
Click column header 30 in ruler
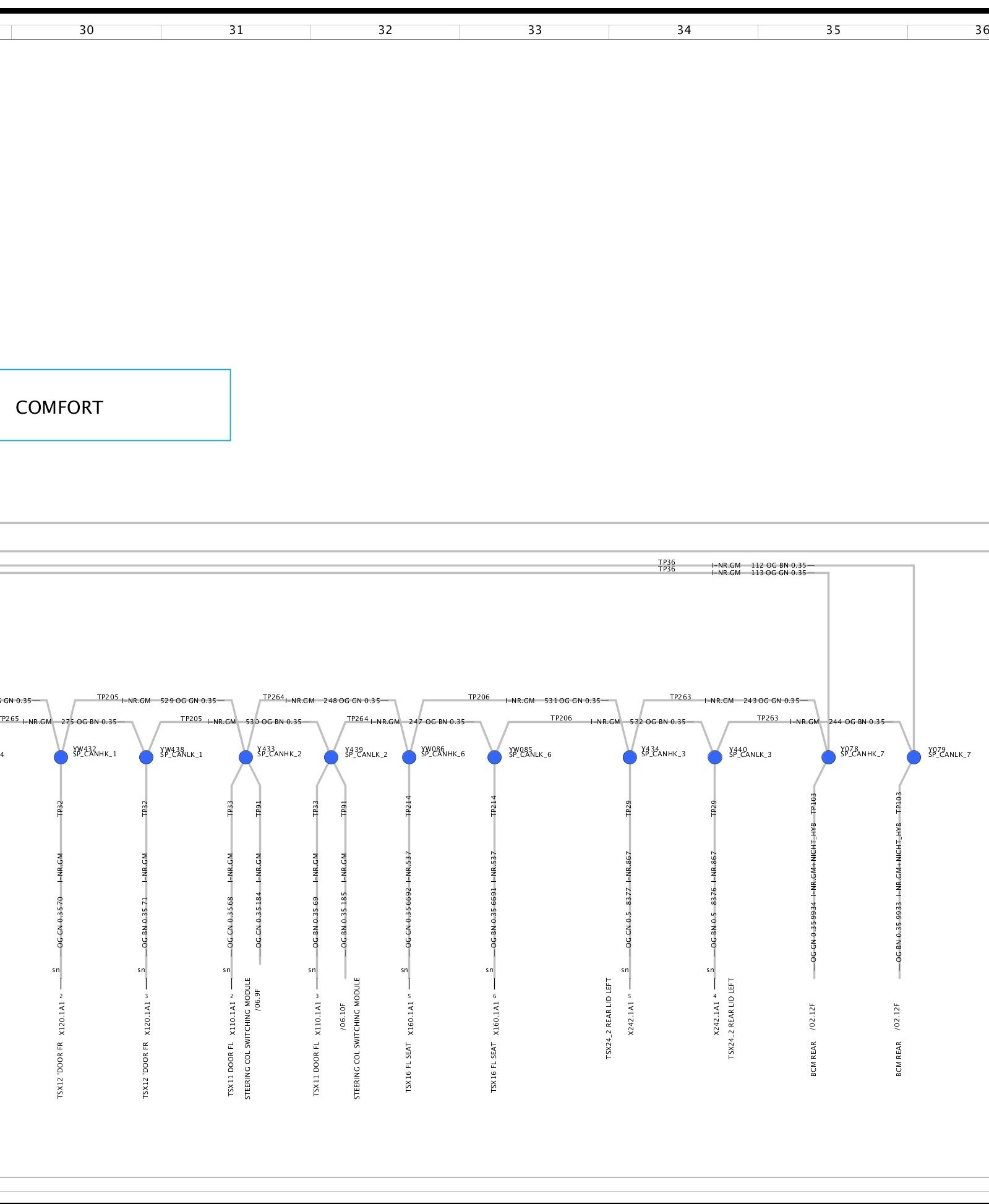click(x=87, y=30)
